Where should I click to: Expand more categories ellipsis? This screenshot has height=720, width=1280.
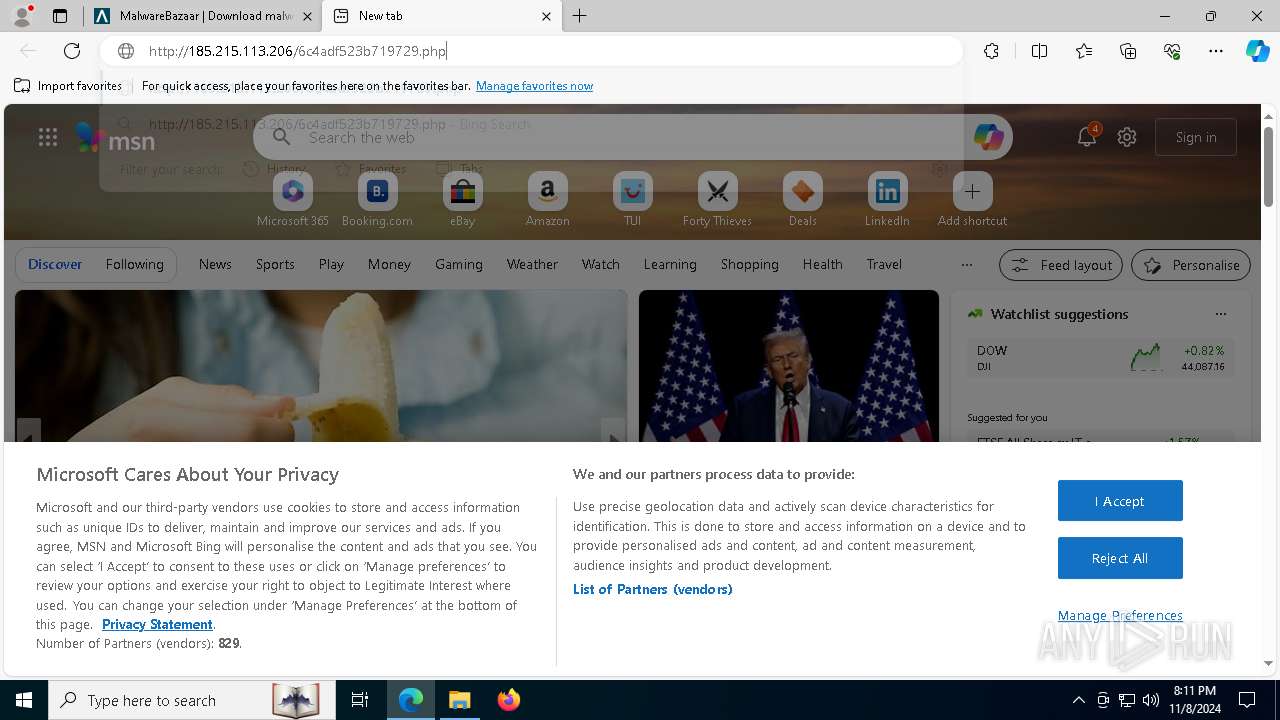[966, 265]
